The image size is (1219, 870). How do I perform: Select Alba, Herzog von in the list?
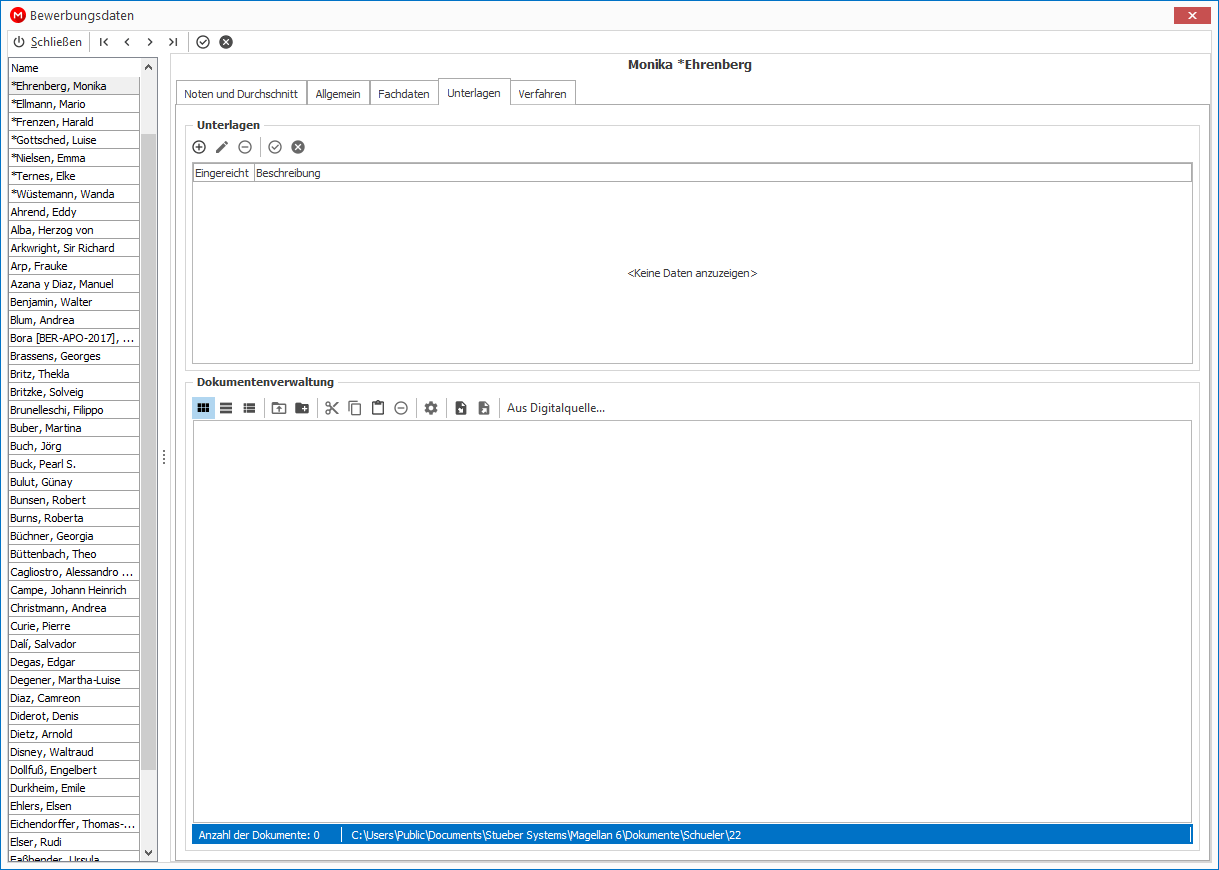[74, 230]
